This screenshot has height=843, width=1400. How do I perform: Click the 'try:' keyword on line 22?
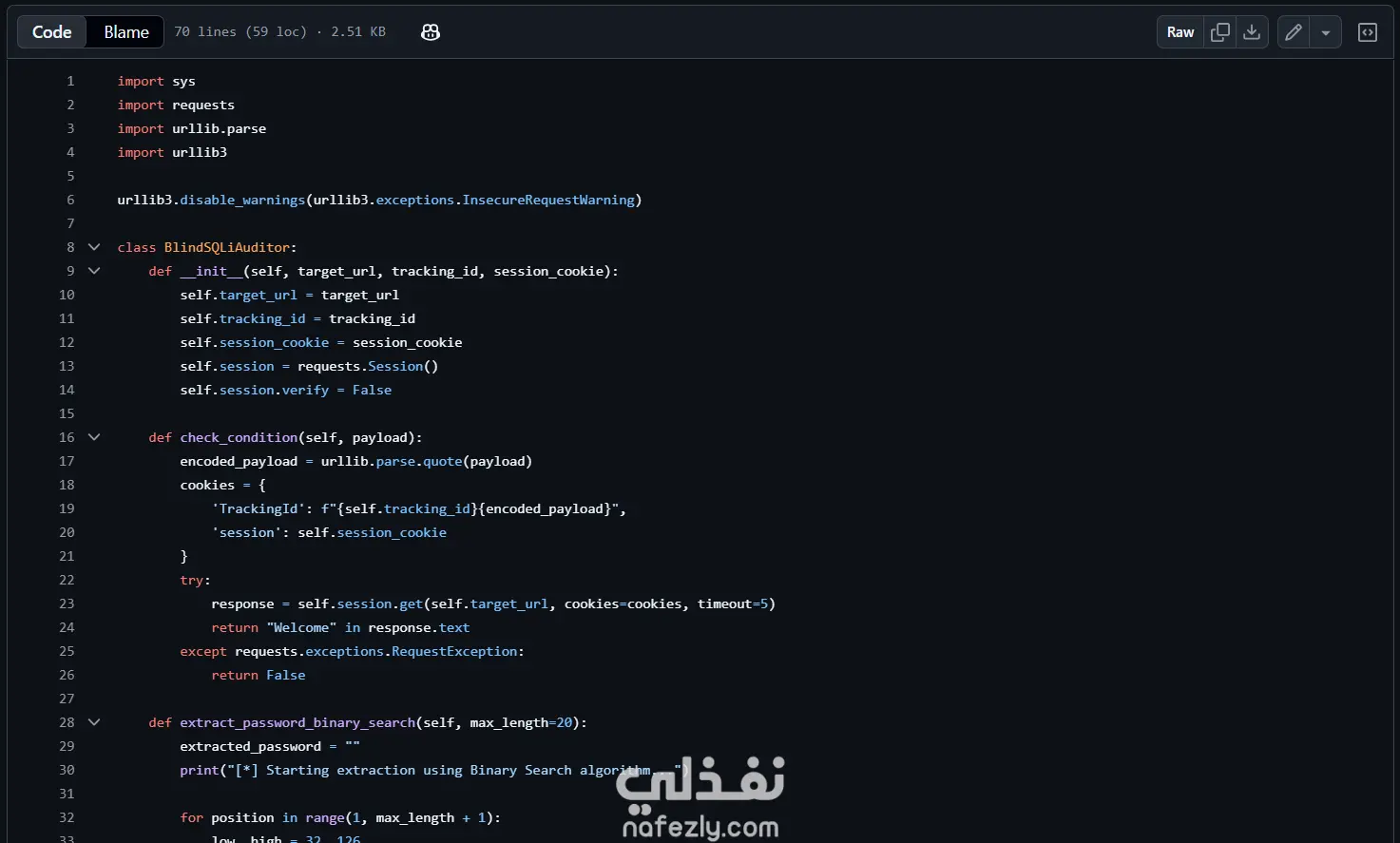196,580
